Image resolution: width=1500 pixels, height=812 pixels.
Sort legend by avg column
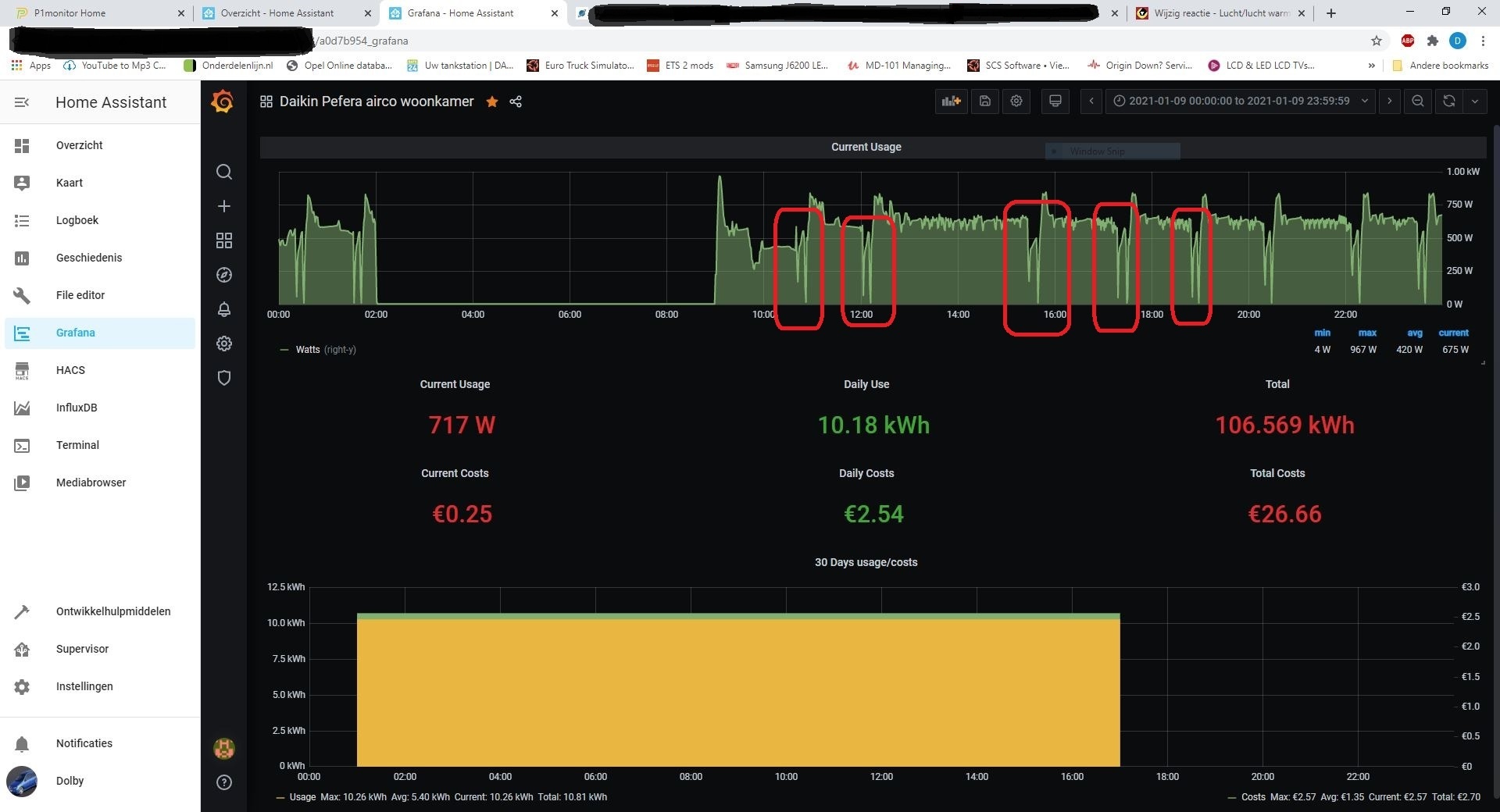pyautogui.click(x=1415, y=333)
